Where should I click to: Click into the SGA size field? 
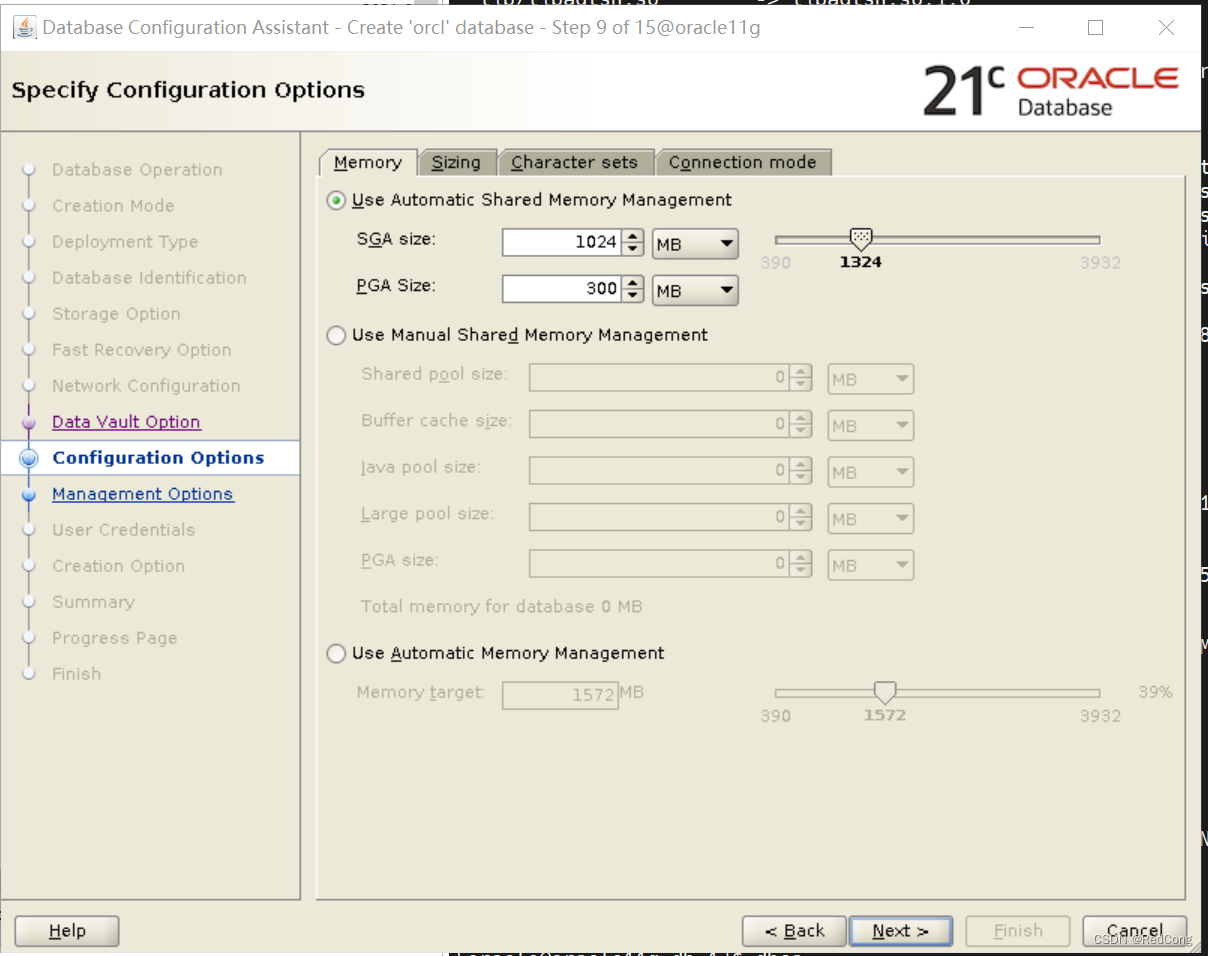pyautogui.click(x=561, y=243)
